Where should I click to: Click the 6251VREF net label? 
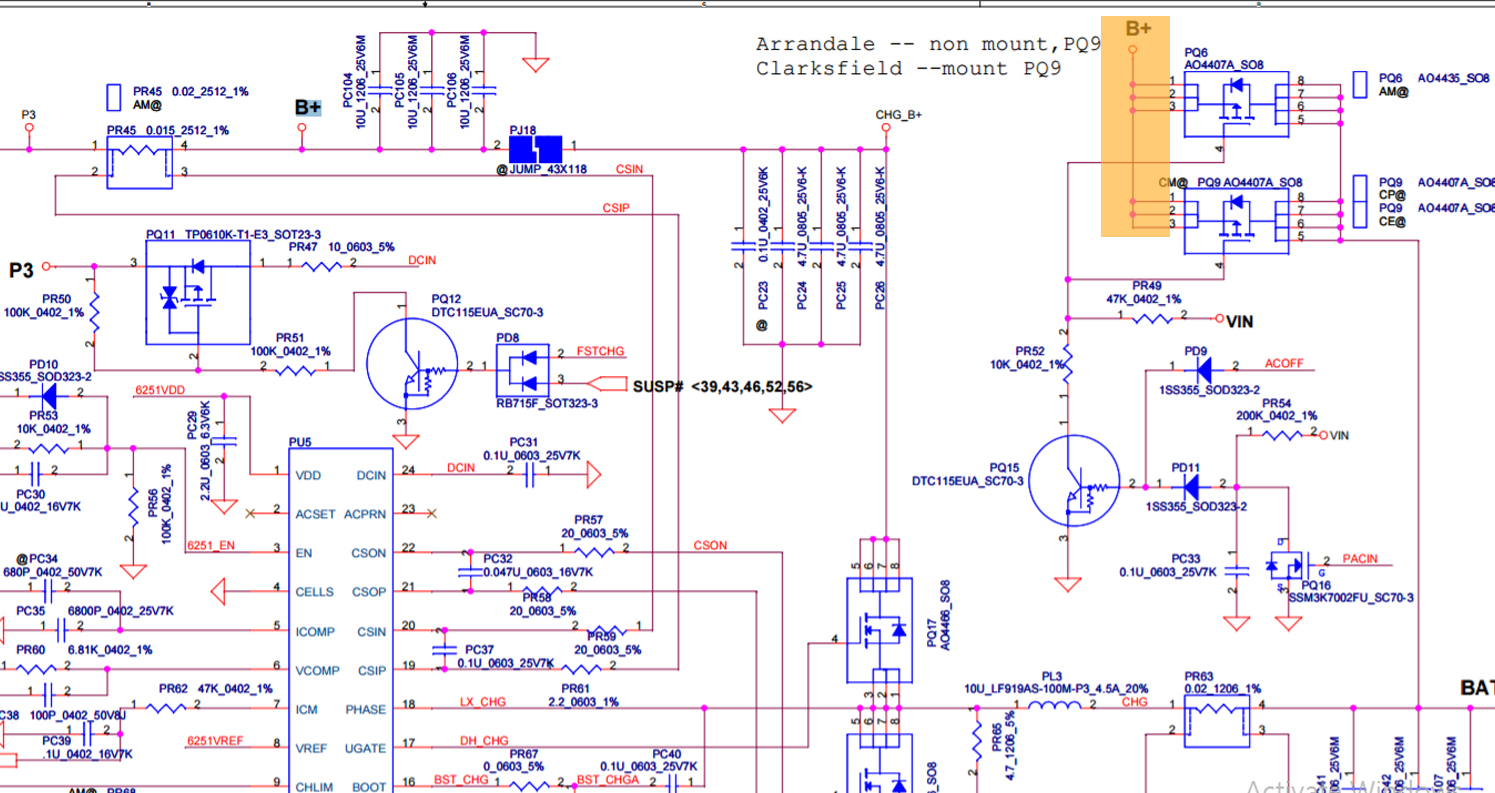(x=214, y=741)
